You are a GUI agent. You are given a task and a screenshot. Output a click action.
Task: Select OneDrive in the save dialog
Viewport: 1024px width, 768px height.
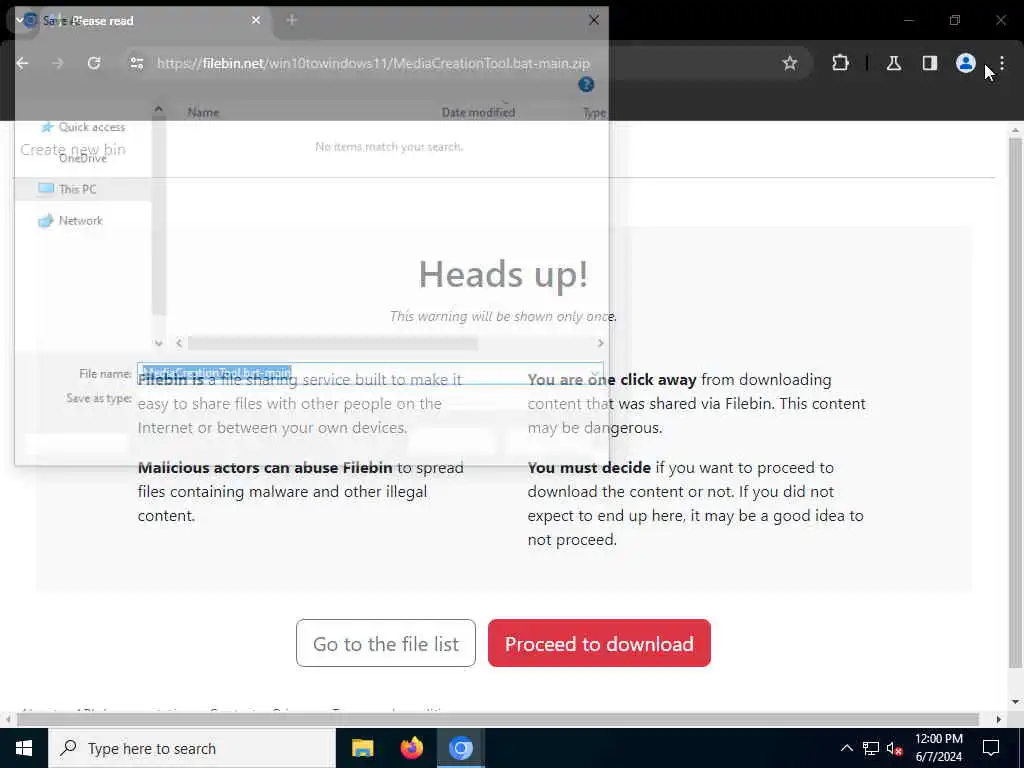[82, 158]
